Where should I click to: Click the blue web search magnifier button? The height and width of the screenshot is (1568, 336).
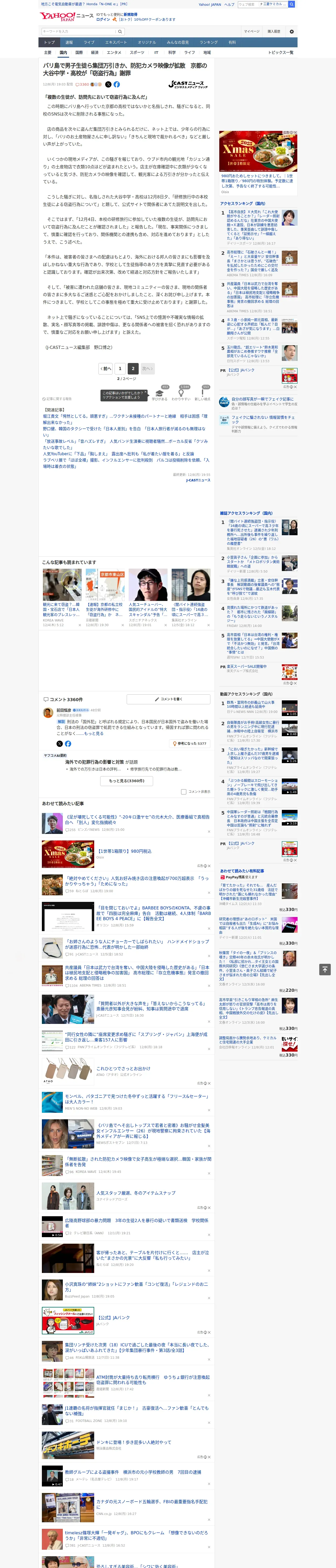click(292, 4)
